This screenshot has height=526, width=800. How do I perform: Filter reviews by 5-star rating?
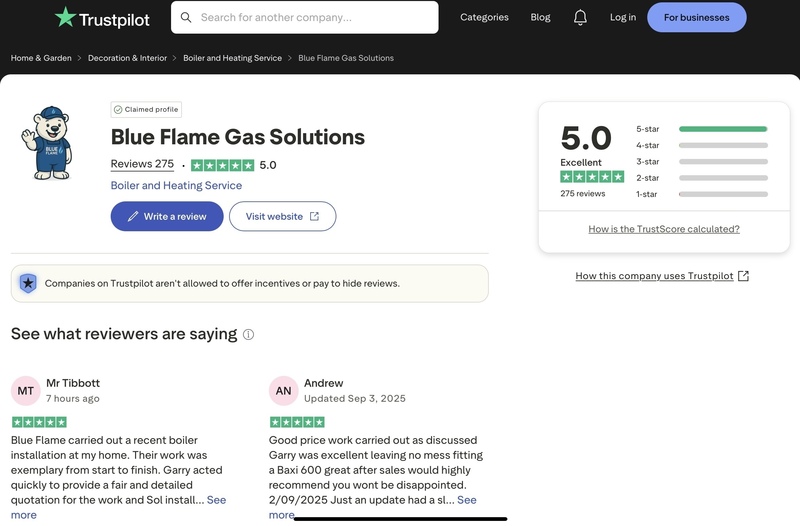coord(702,129)
